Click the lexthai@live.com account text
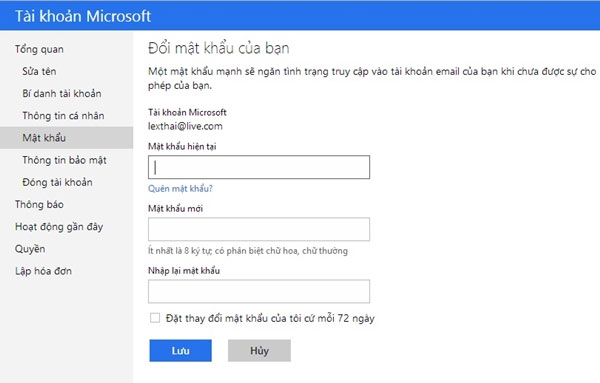Screen dimensions: 600x383 [185, 126]
